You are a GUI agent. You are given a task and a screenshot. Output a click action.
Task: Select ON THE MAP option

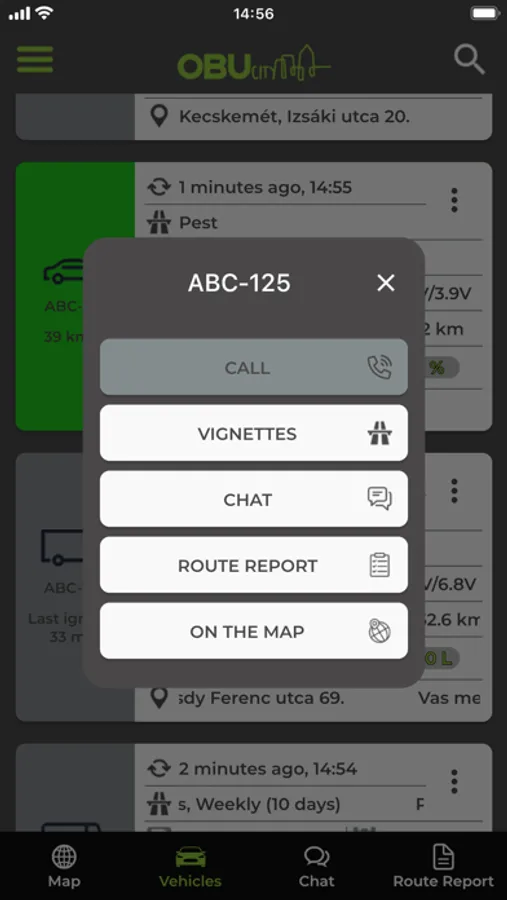[x=254, y=631]
